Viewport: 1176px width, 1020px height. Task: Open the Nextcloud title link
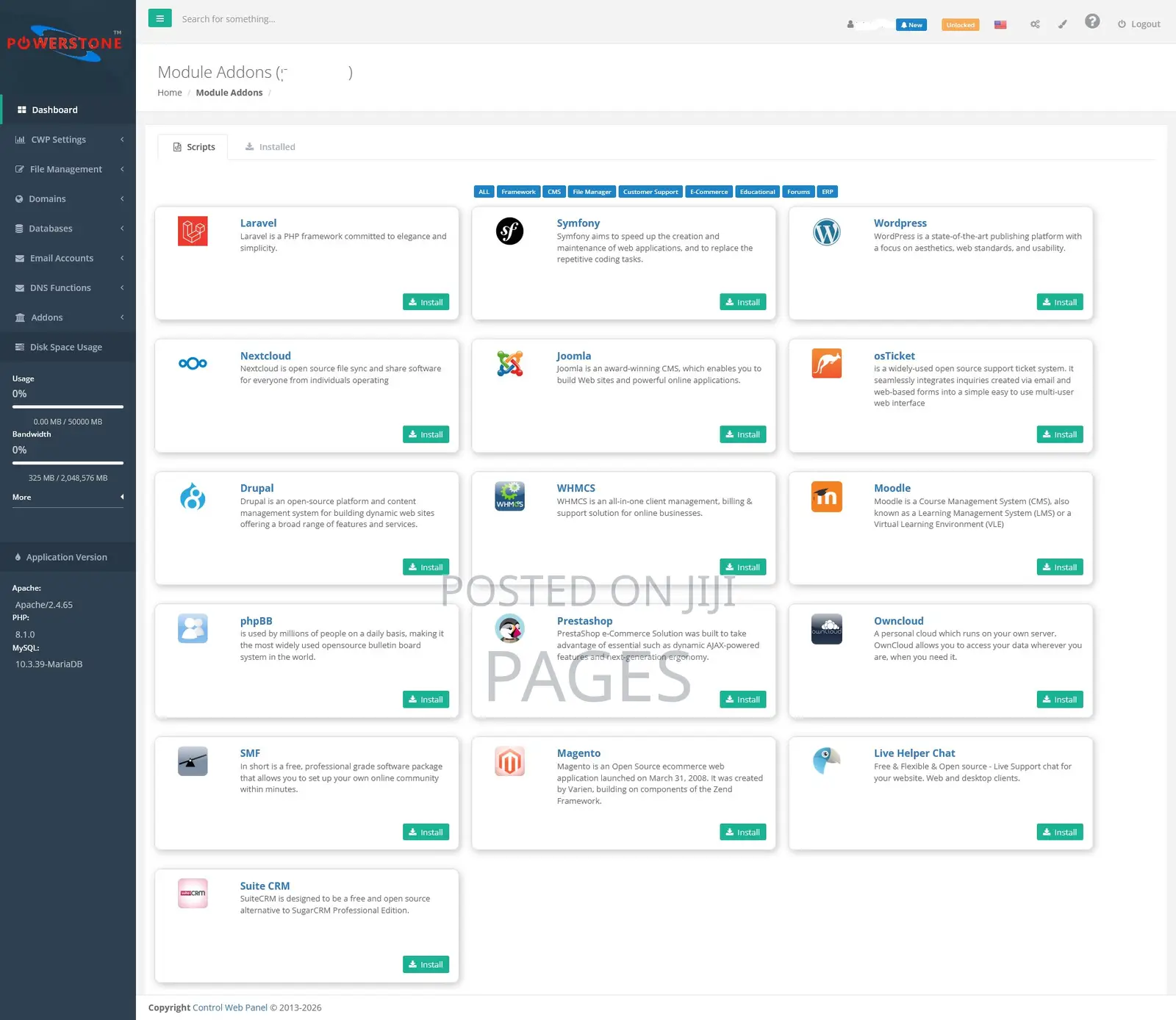[265, 356]
